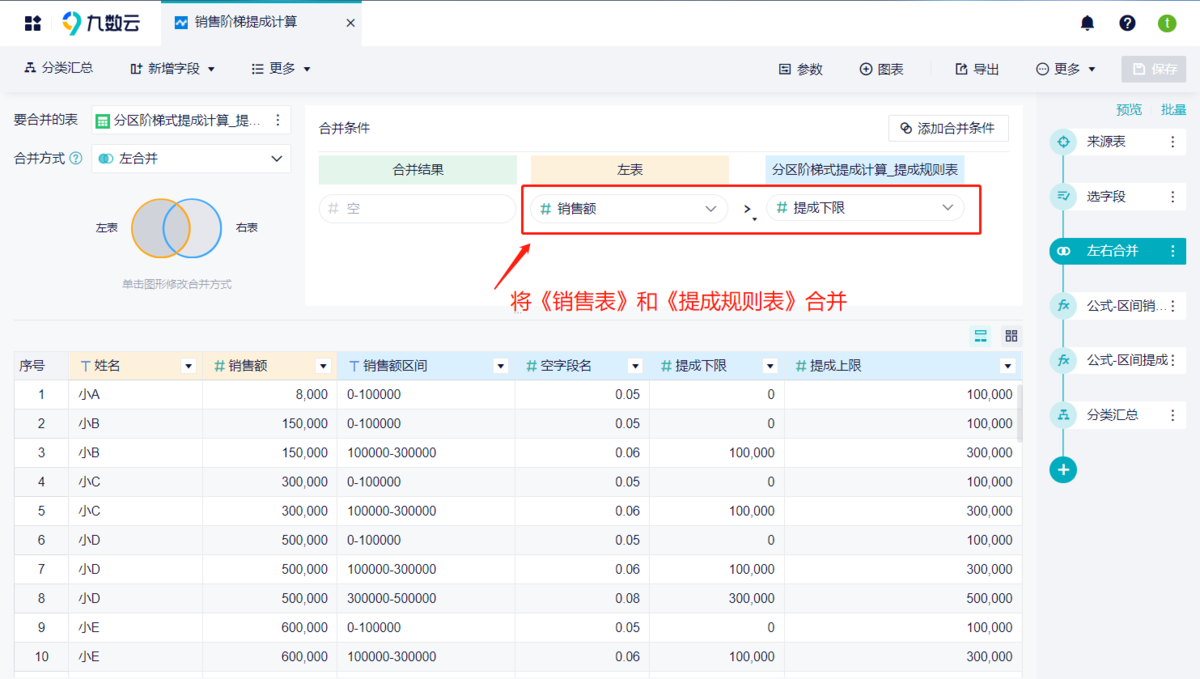Image resolution: width=1200 pixels, height=679 pixels.
Task: Open the 参数 panel
Action: pyautogui.click(x=800, y=69)
